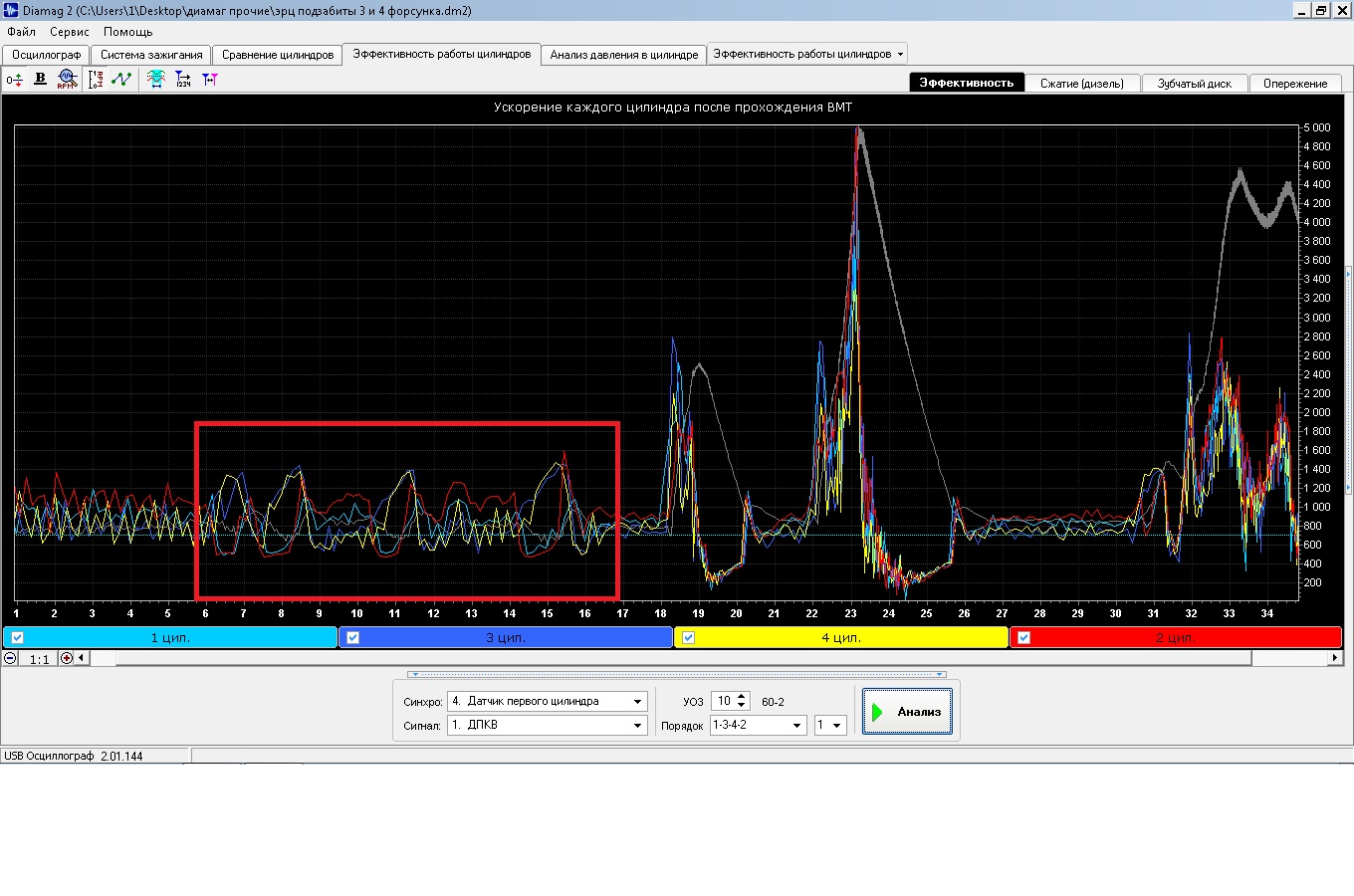The width and height of the screenshot is (1354, 896).
Task: Click the horizontal scrollbar right arrow
Action: click(x=1335, y=658)
